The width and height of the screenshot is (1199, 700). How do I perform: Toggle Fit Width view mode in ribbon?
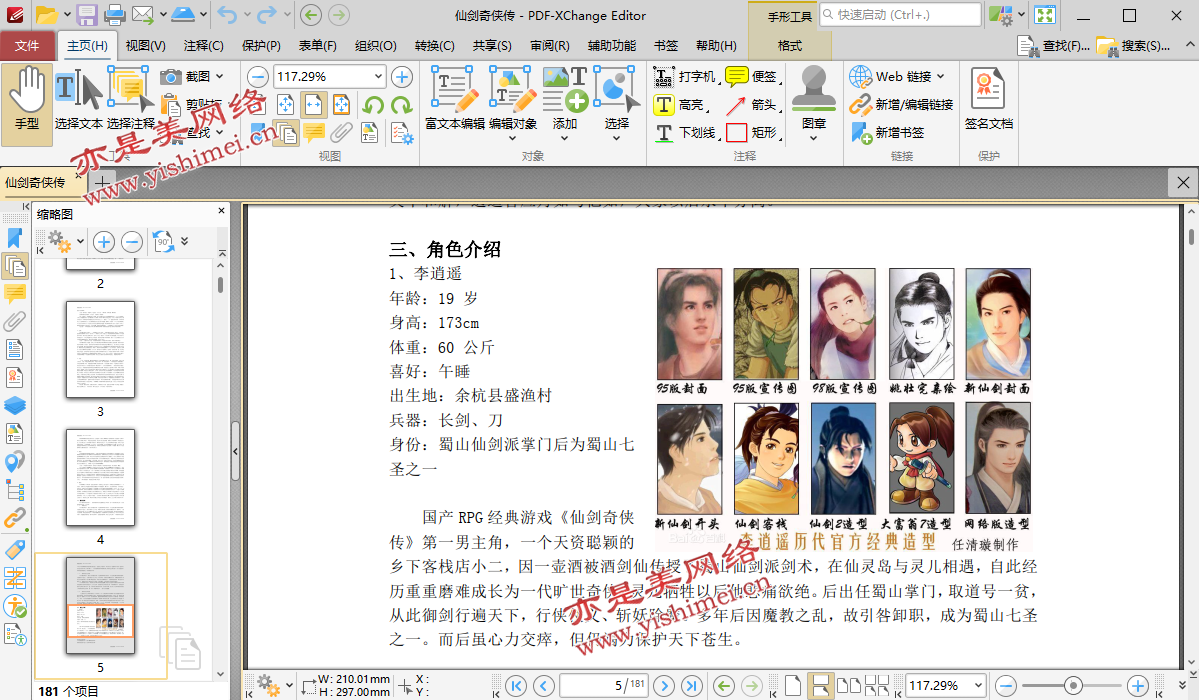coord(314,105)
